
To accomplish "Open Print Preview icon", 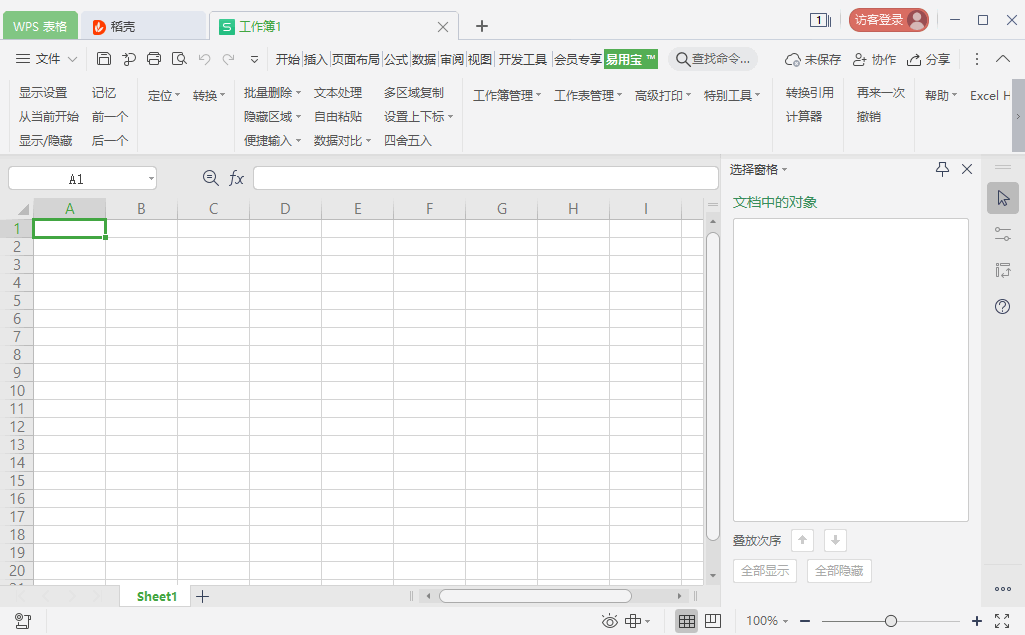I will tap(179, 59).
